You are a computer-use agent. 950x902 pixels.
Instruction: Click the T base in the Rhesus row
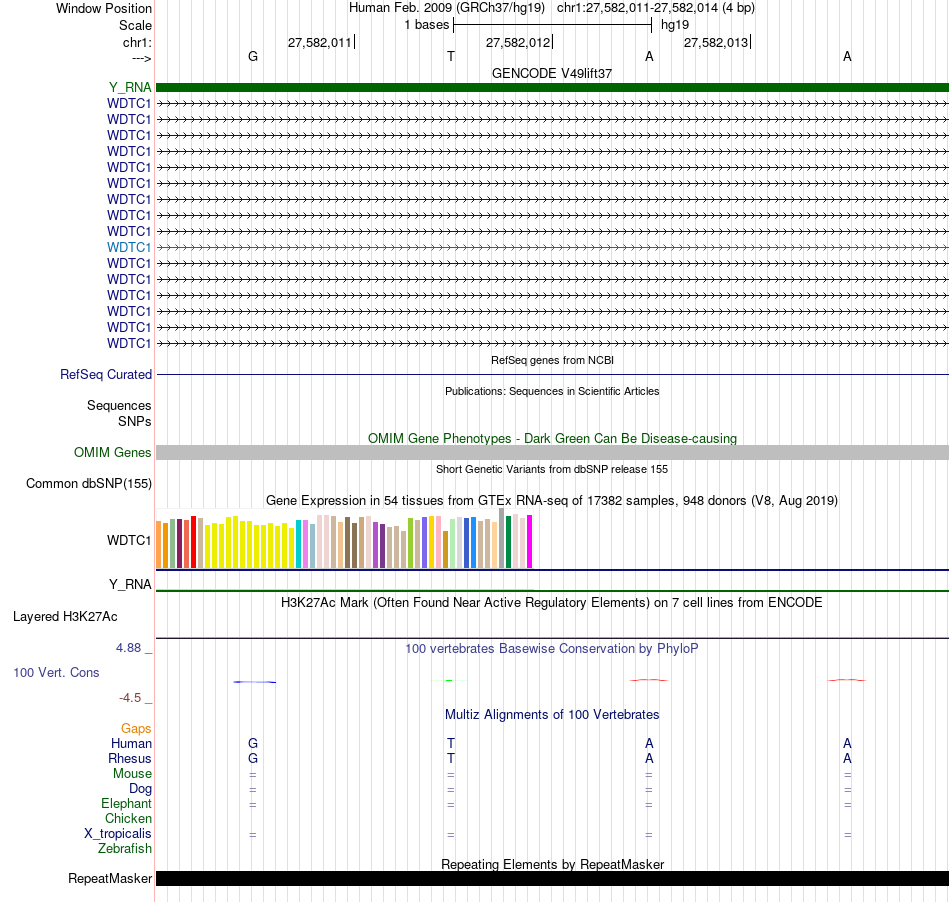tap(451, 758)
